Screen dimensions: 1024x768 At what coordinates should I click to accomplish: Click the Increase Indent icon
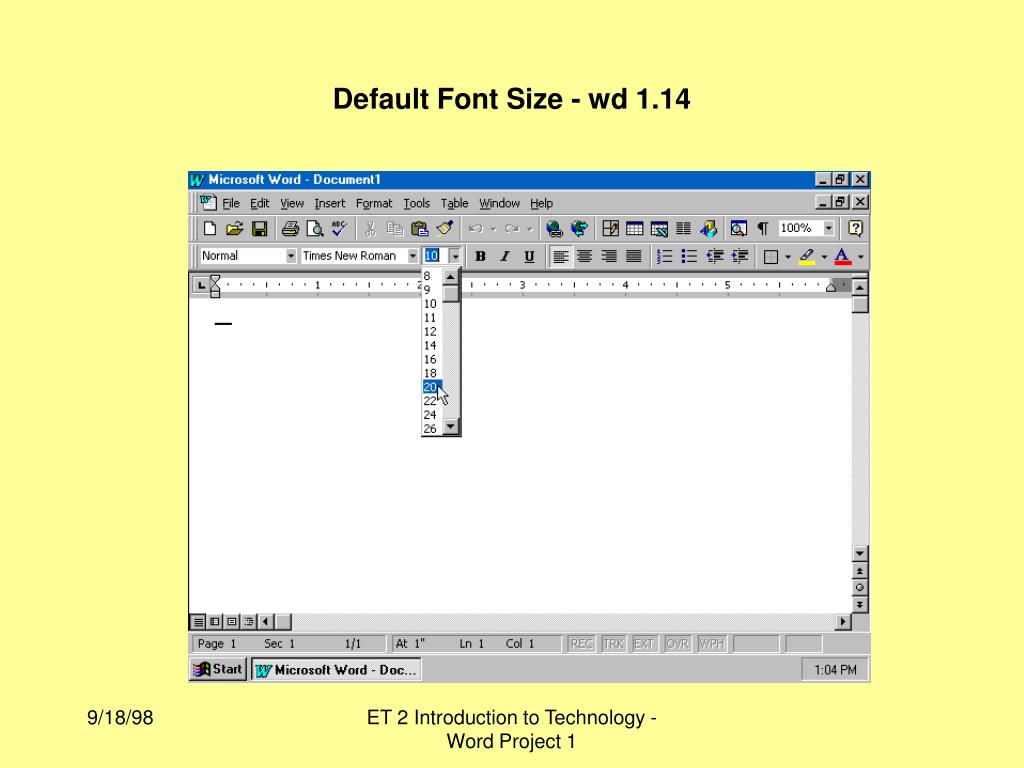739,257
